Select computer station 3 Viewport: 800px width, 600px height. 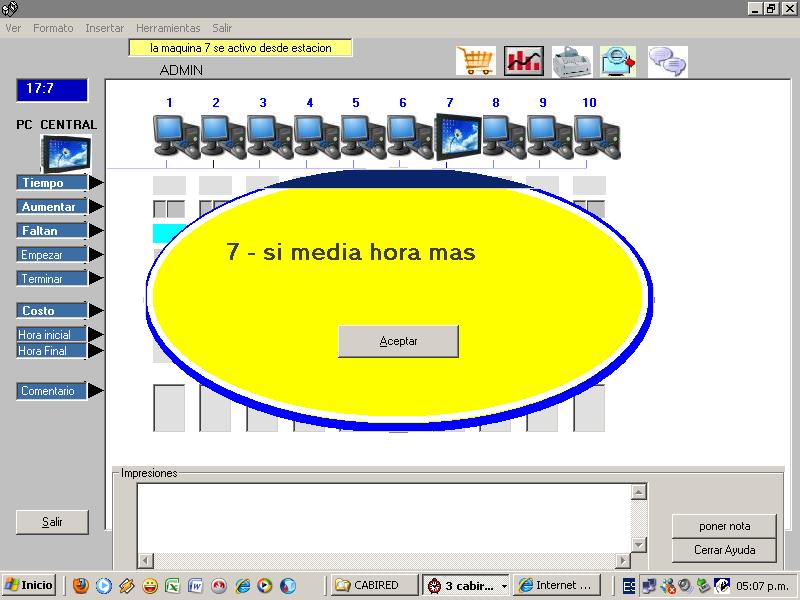[x=269, y=137]
